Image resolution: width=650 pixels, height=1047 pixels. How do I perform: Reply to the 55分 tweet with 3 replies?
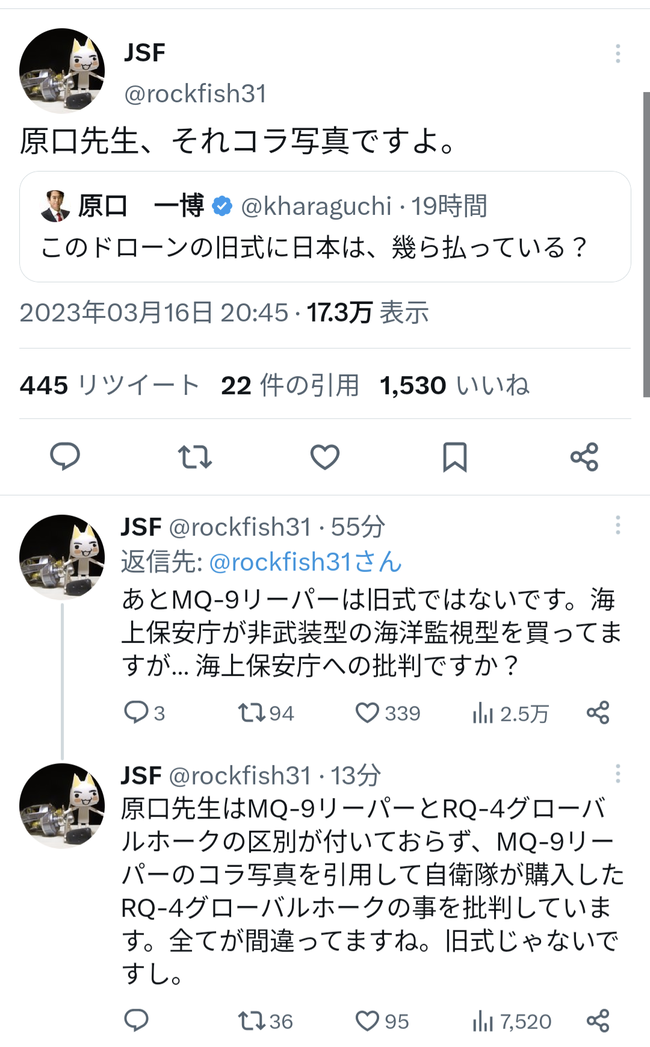point(144,712)
